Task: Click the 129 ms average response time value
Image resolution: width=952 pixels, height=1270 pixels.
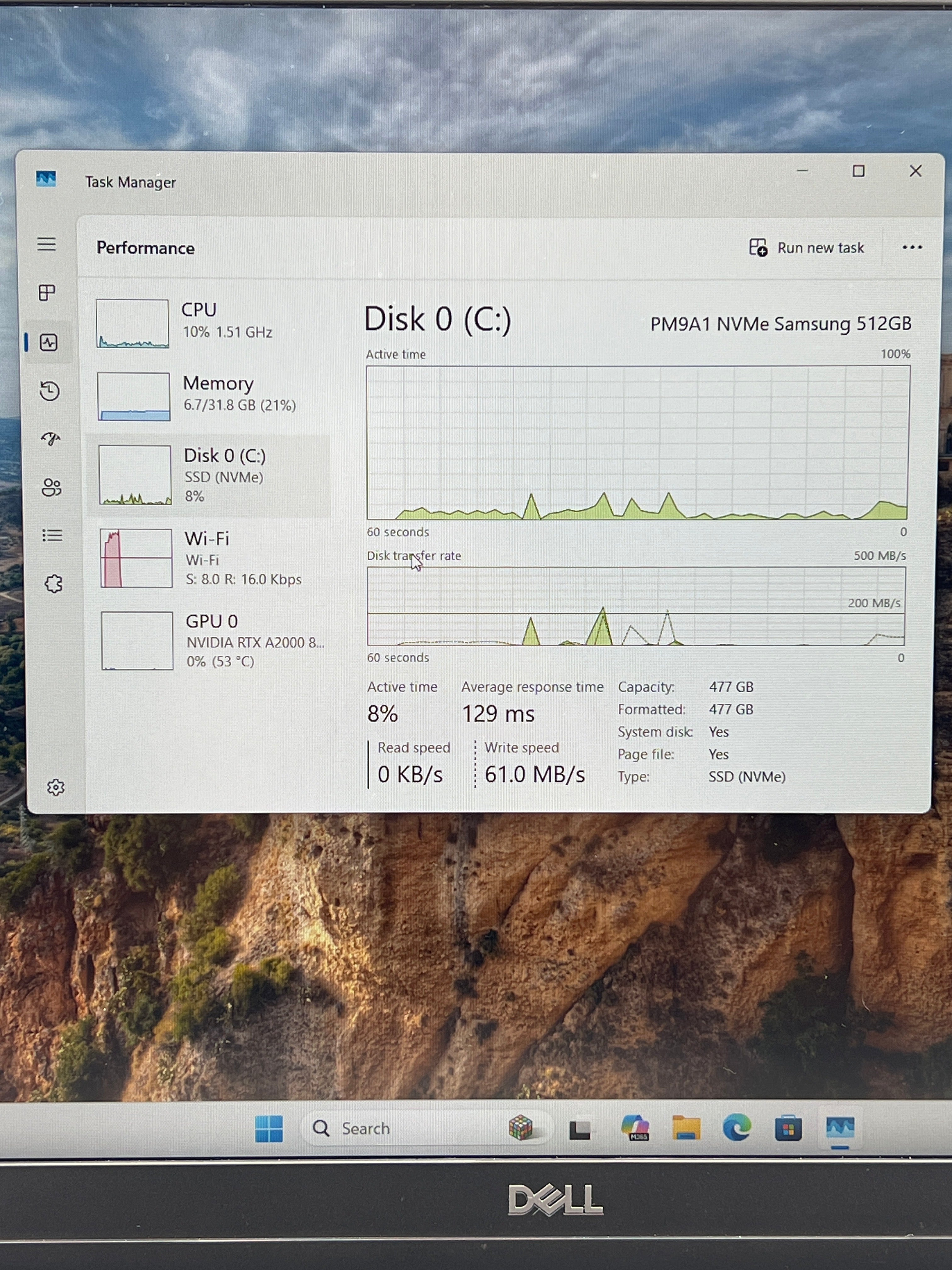Action: pyautogui.click(x=498, y=714)
